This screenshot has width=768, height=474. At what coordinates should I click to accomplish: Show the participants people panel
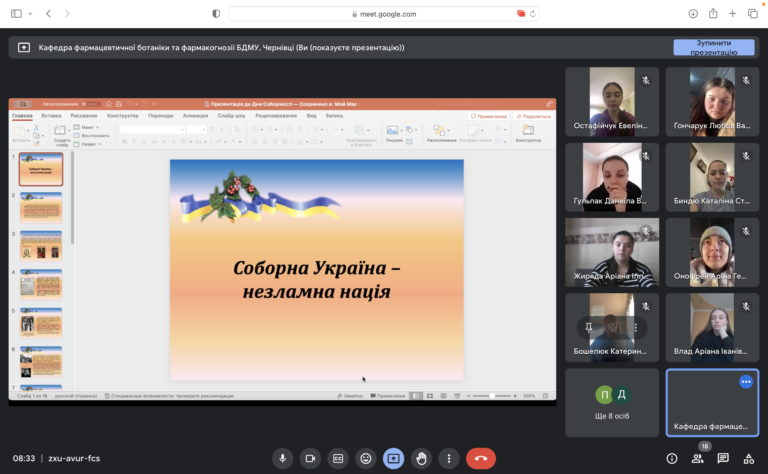coord(697,459)
